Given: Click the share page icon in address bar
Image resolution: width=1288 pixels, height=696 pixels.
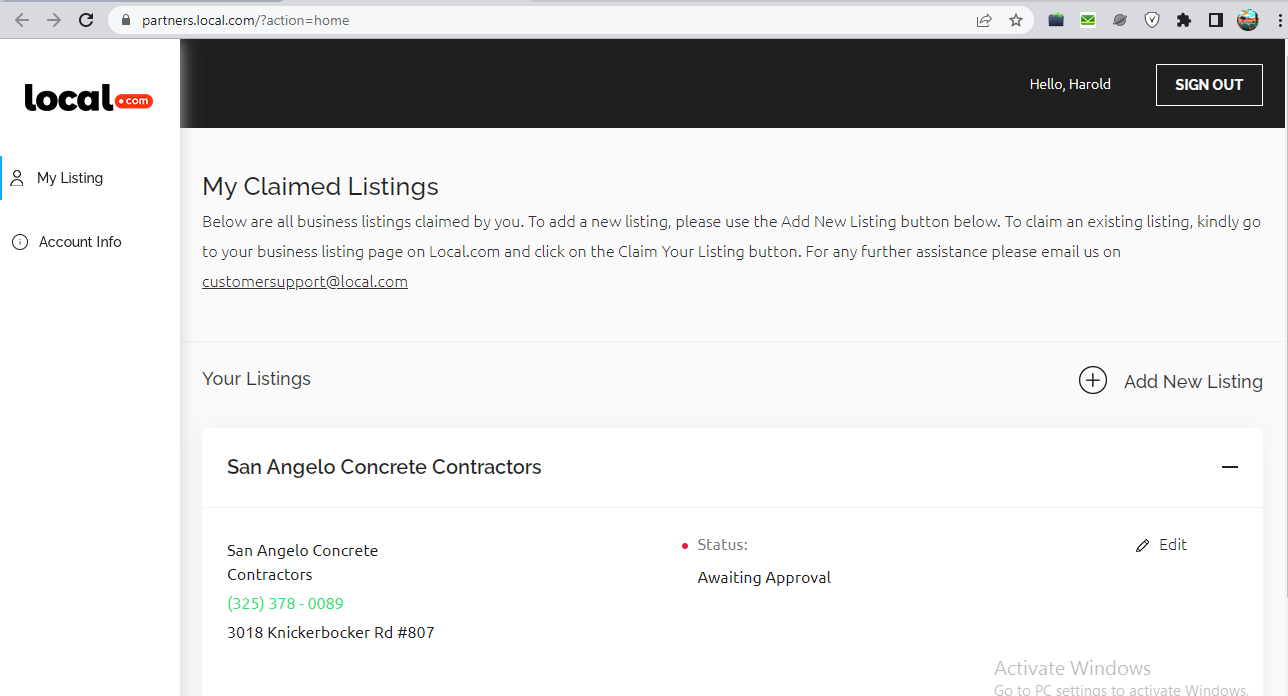Looking at the screenshot, I should point(984,20).
